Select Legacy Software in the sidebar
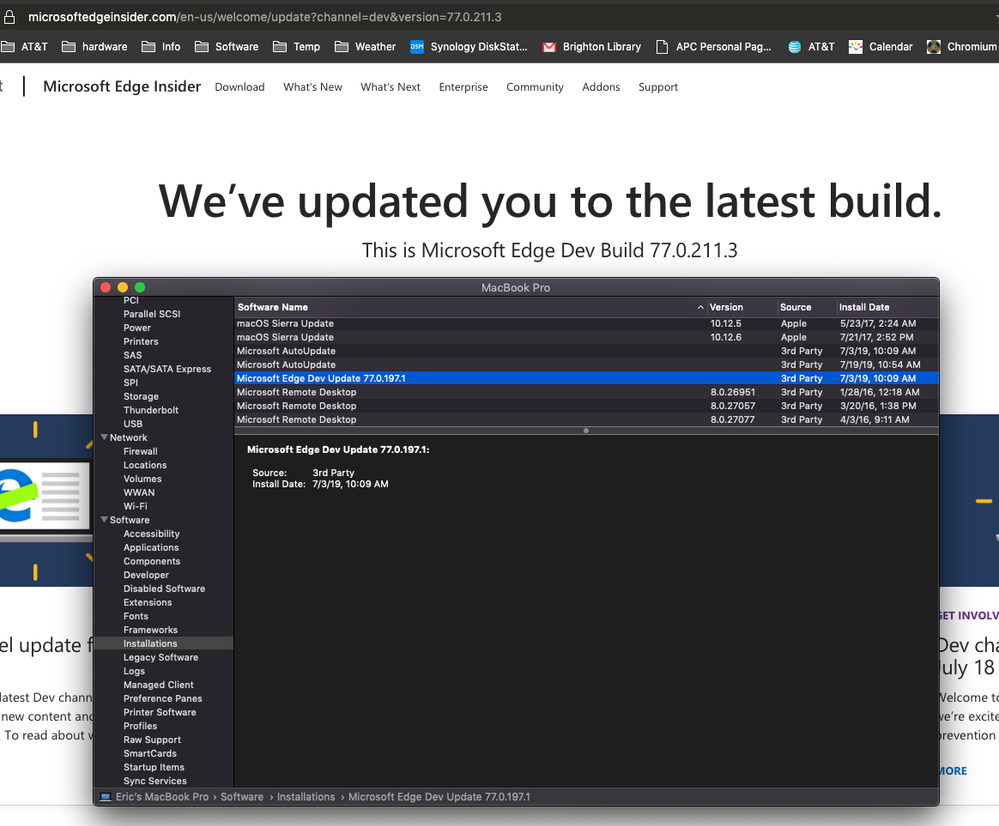Viewport: 999px width, 826px height. pyautogui.click(x=161, y=656)
